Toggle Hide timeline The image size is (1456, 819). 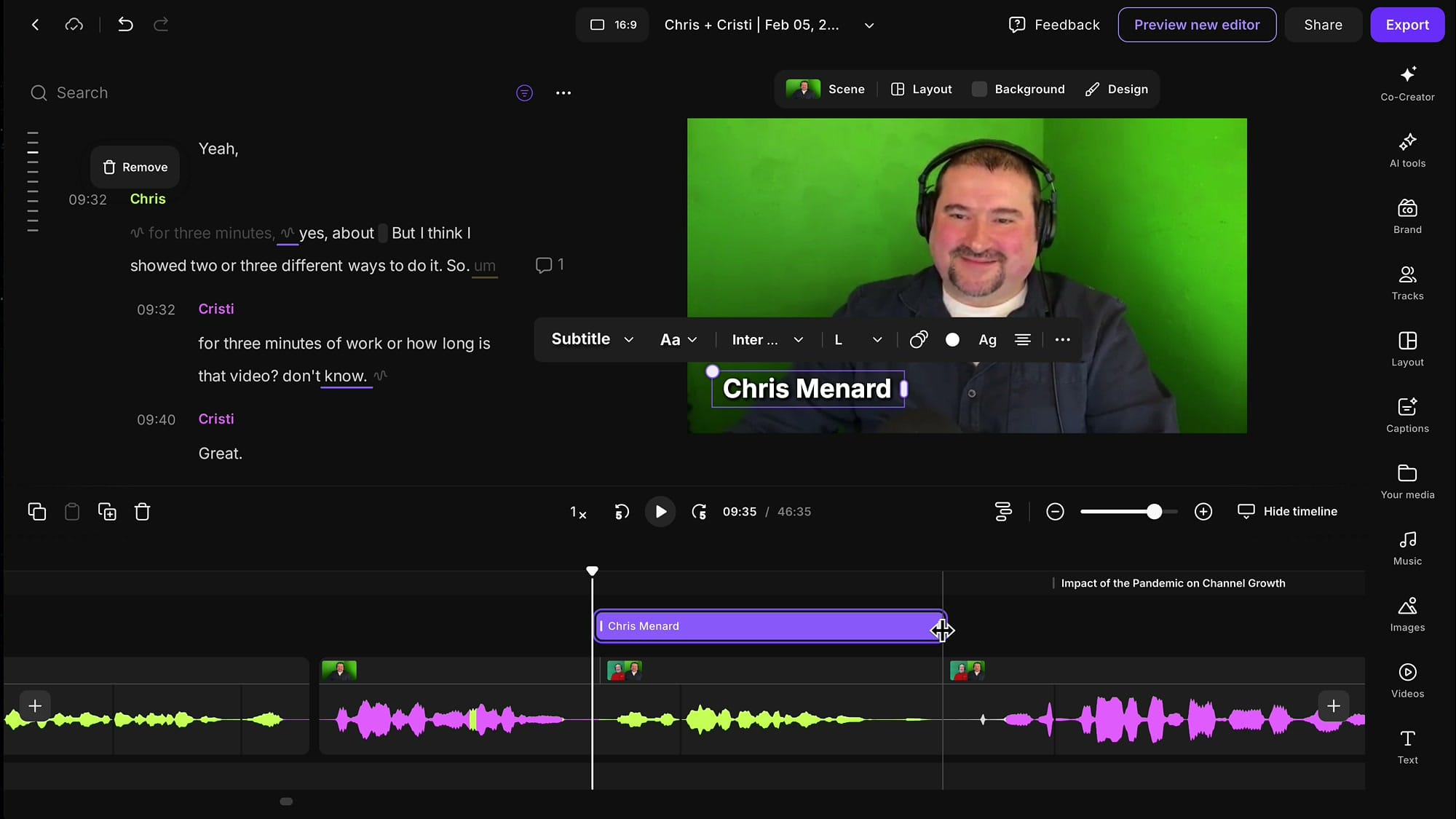(x=1288, y=511)
